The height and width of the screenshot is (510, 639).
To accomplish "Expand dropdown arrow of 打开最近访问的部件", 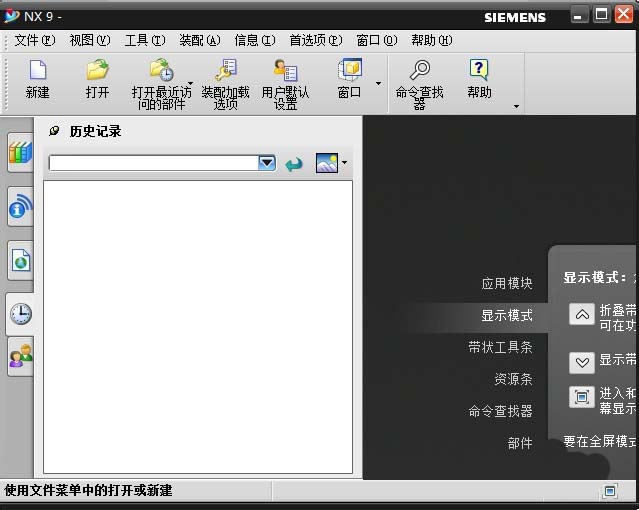I will pos(190,83).
